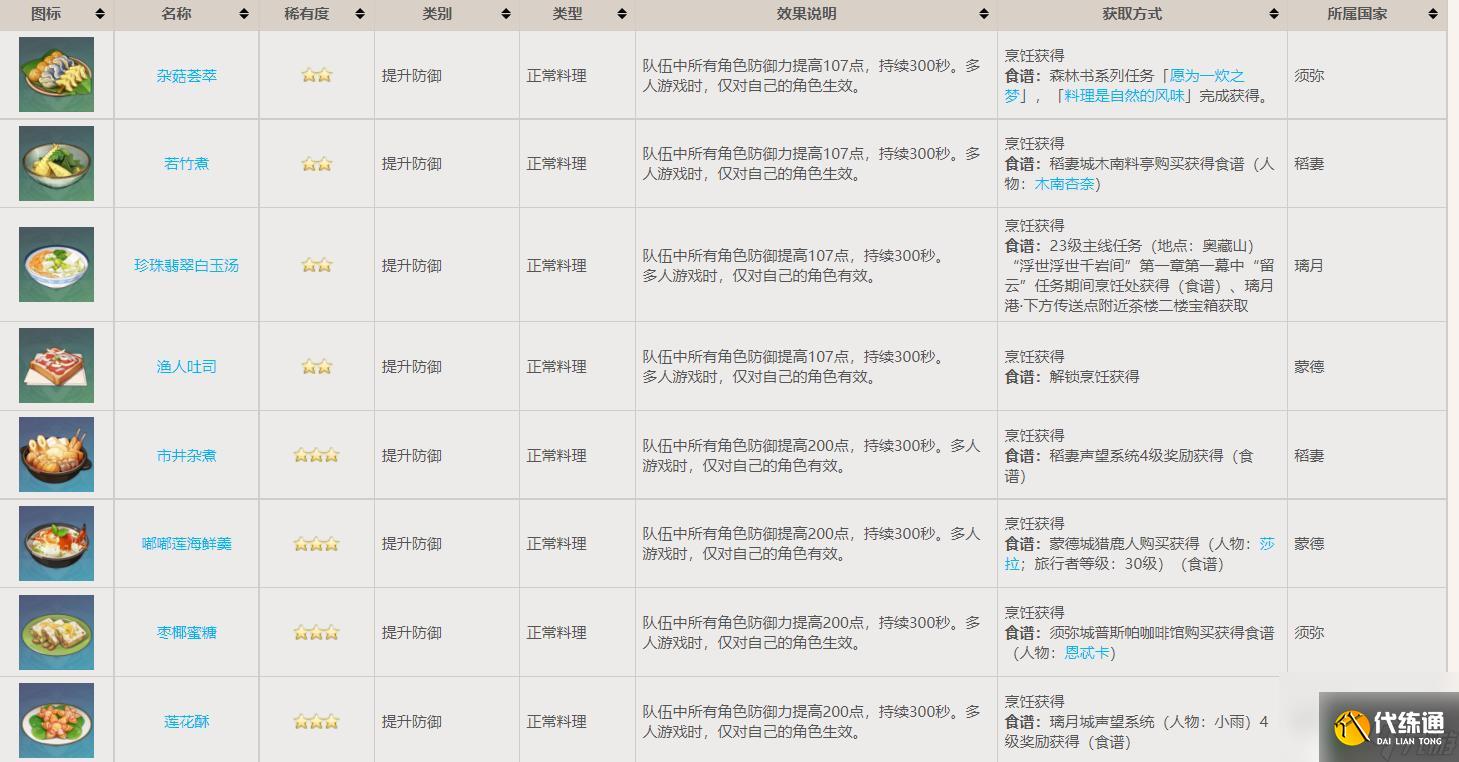Click the 珍珠翡翠白玉汤 dish icon

pos(56,264)
